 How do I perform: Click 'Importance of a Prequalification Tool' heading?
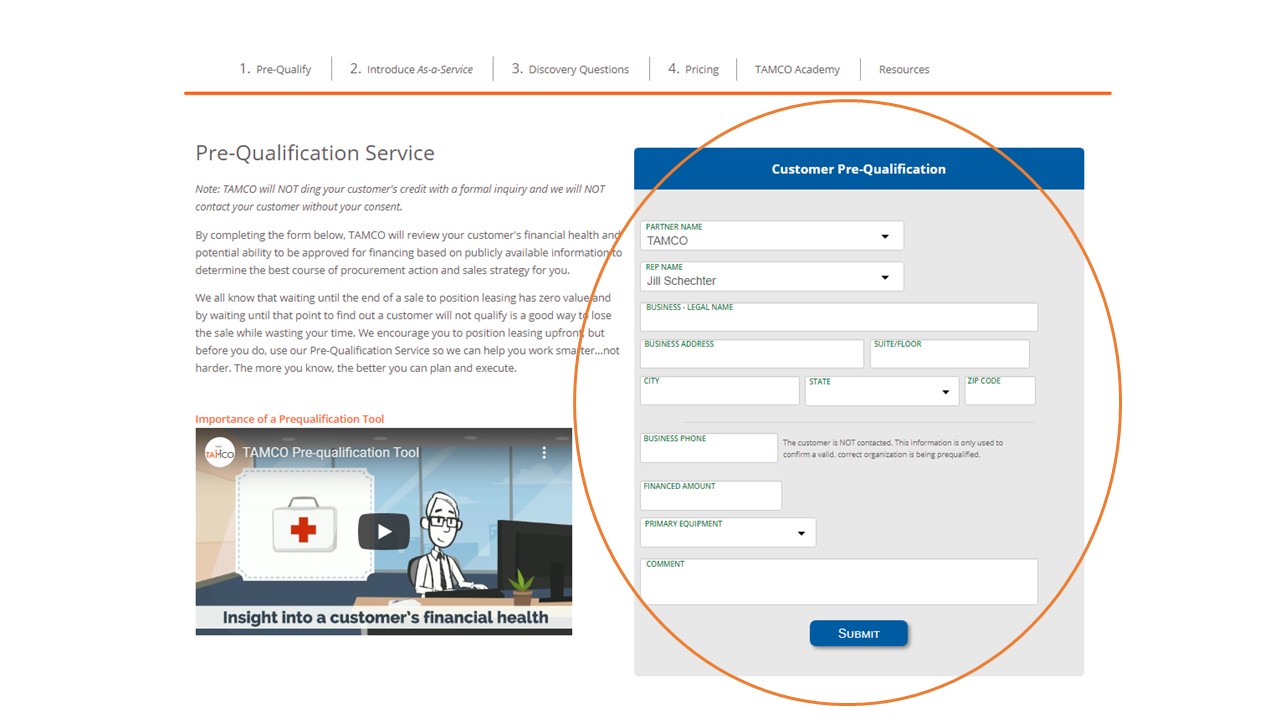point(290,419)
